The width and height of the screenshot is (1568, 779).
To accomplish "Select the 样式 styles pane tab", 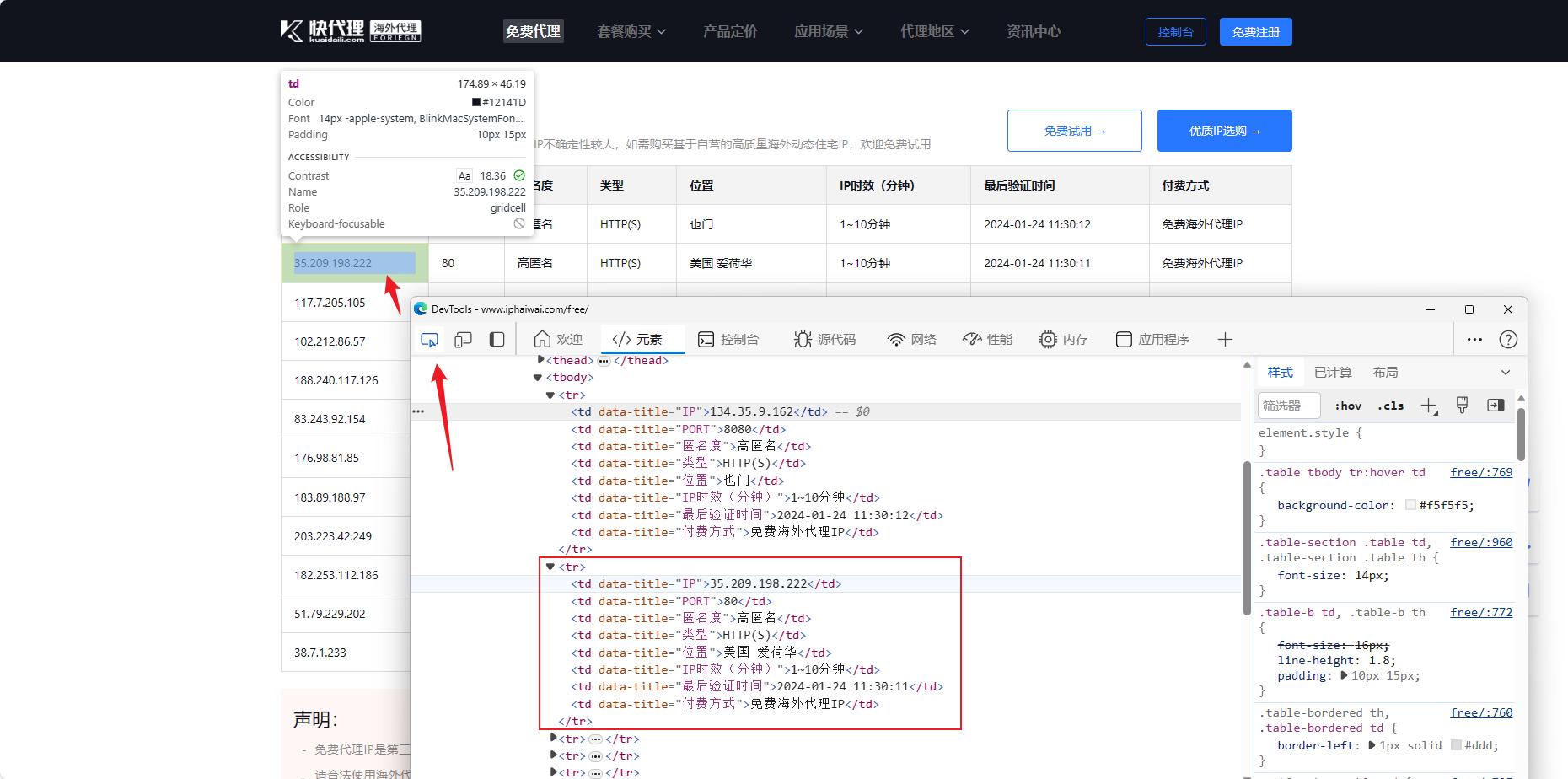I will 1280,372.
